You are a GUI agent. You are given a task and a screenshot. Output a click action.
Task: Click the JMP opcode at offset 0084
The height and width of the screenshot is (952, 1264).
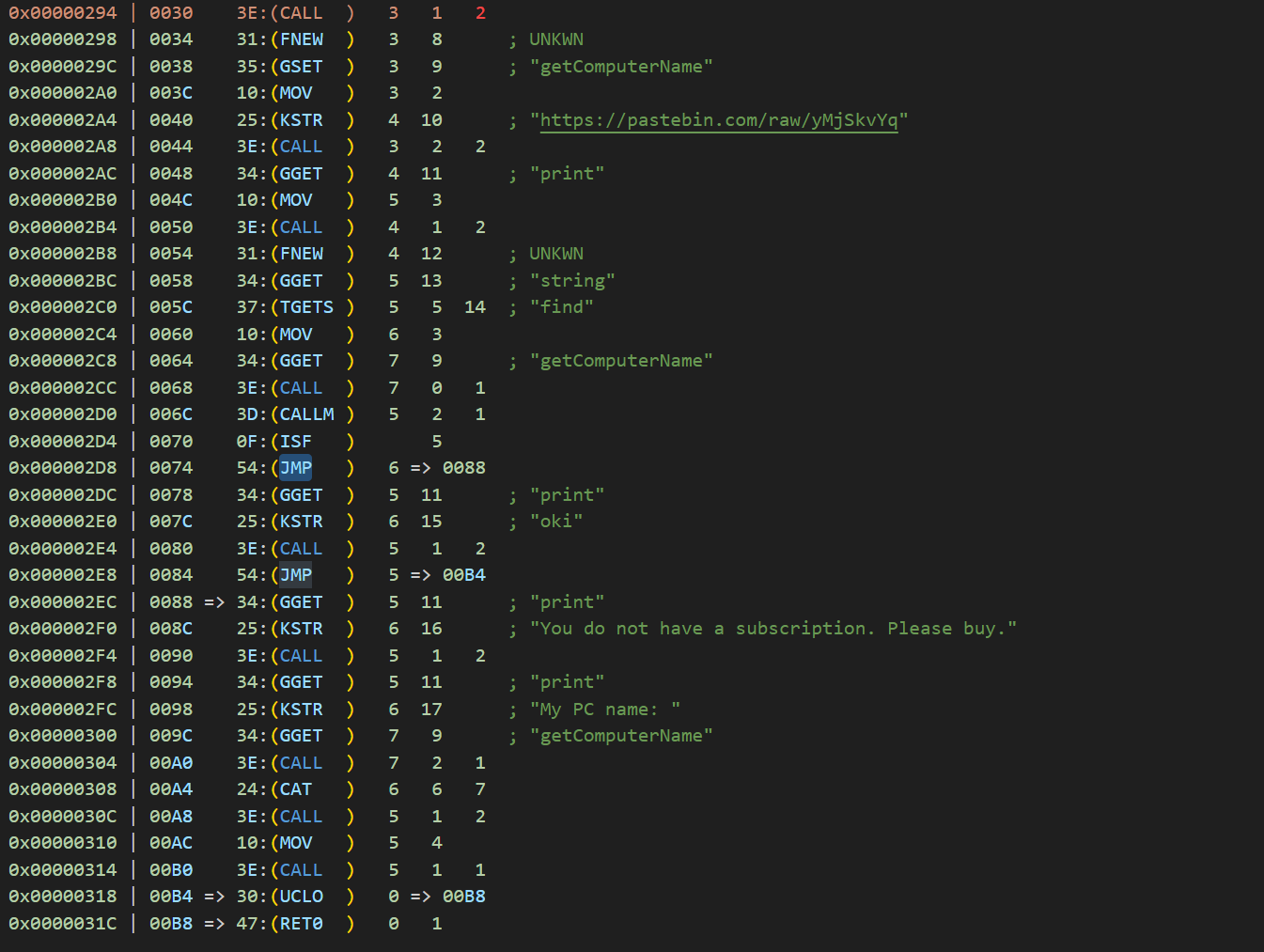[x=295, y=575]
